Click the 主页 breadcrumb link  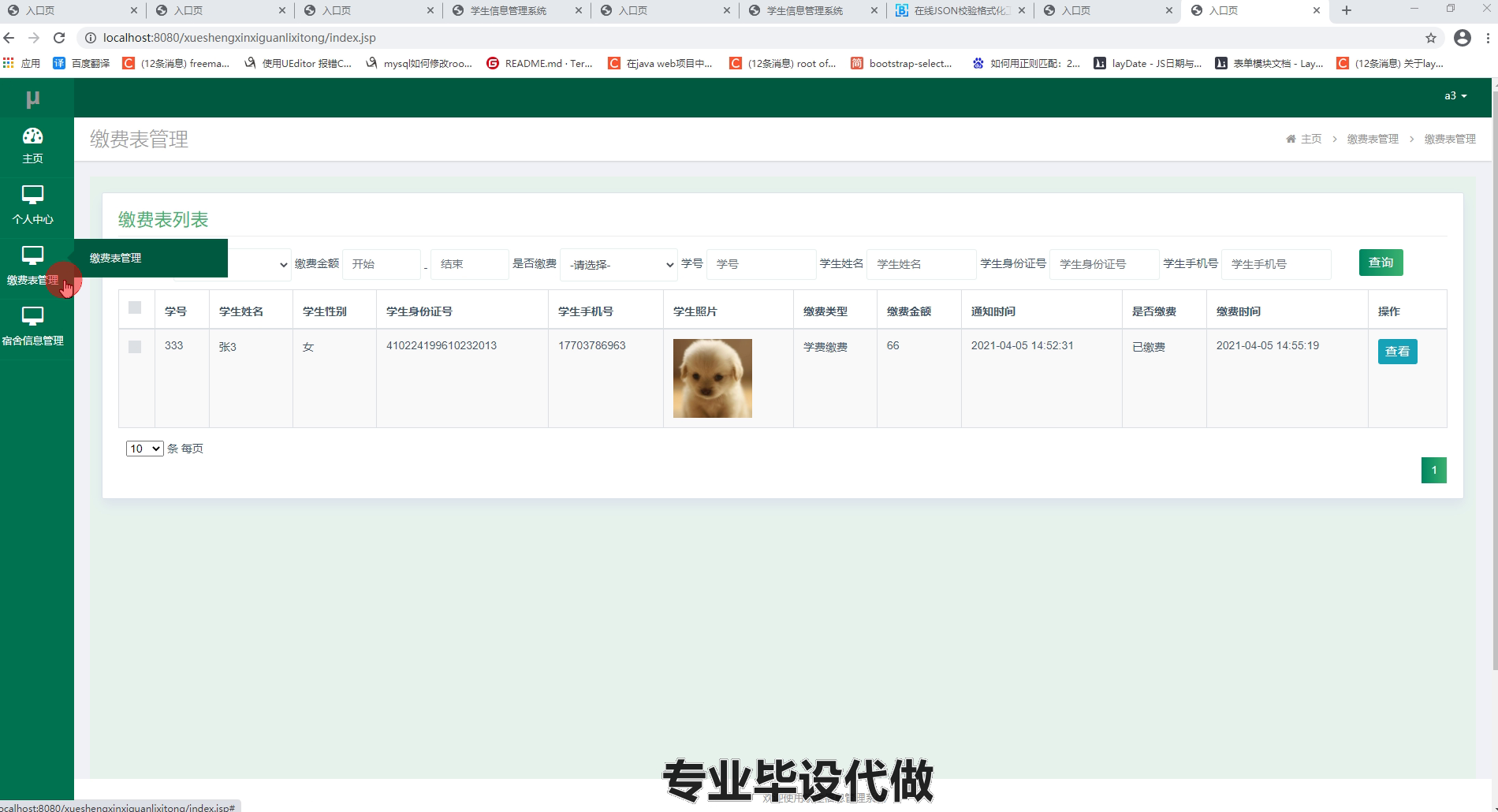[1310, 139]
